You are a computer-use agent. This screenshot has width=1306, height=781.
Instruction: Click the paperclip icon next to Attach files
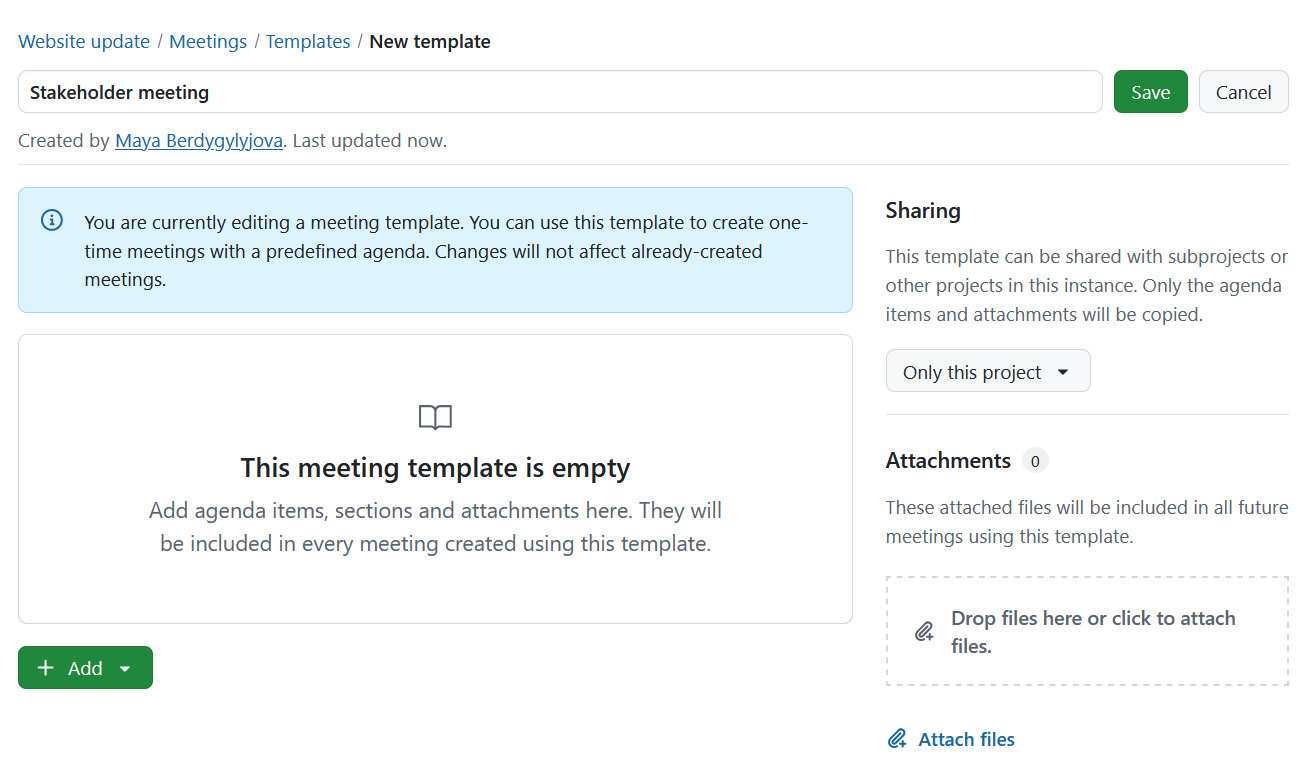coord(896,738)
